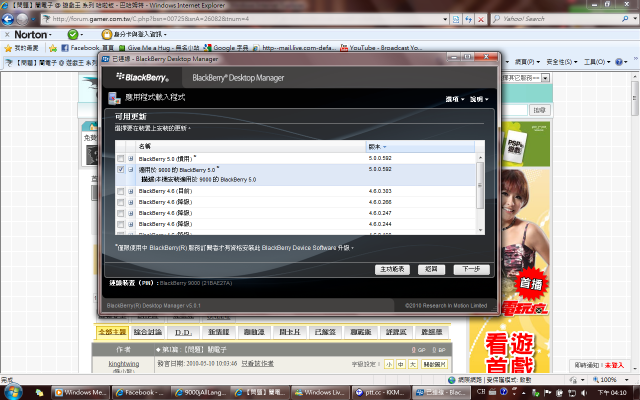The image size is (640, 400).
Task: Click the Refresh icon in Internet Explorer
Action: click(469, 19)
